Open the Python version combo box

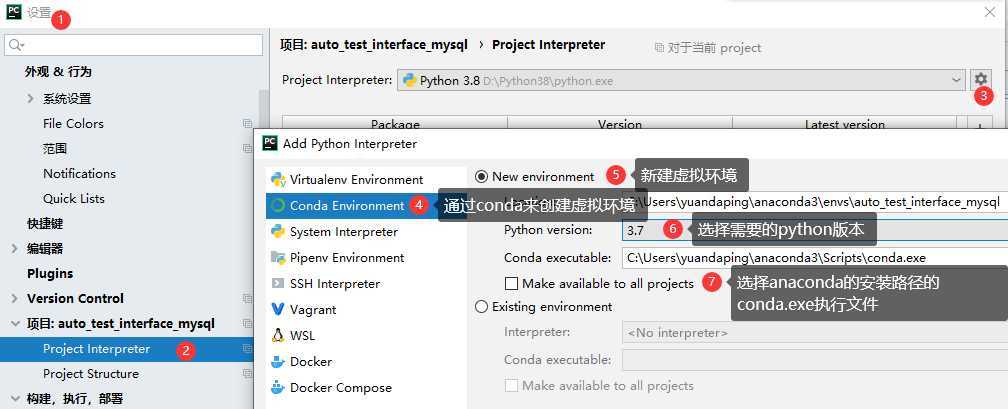[814, 230]
